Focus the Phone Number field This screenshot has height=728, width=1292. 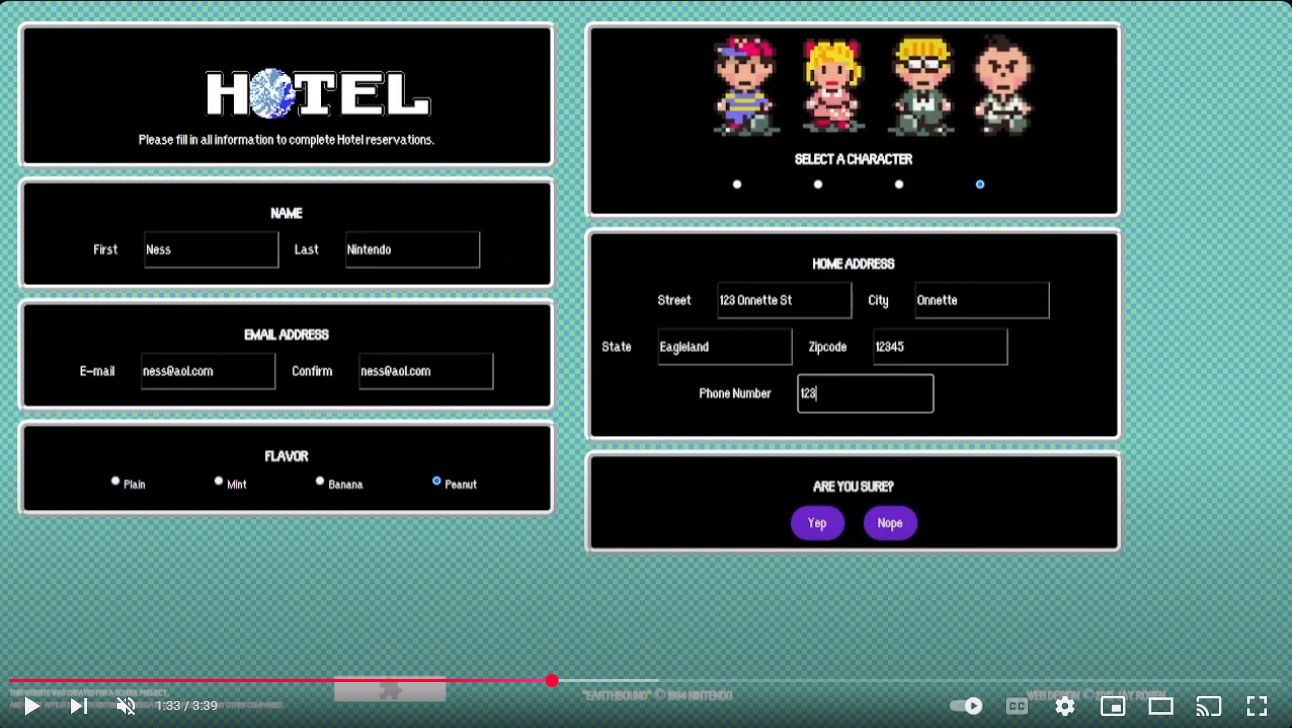(866, 394)
